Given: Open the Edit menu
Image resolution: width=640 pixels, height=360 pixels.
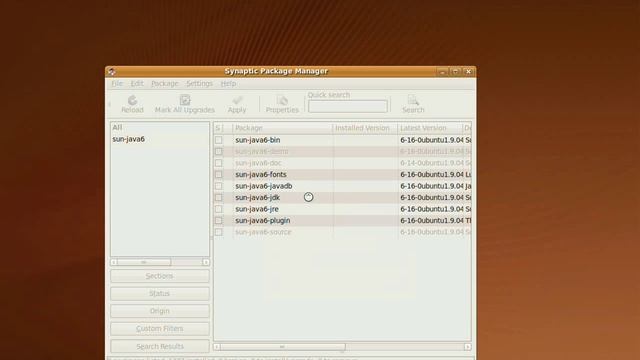Looking at the screenshot, I should coord(137,83).
